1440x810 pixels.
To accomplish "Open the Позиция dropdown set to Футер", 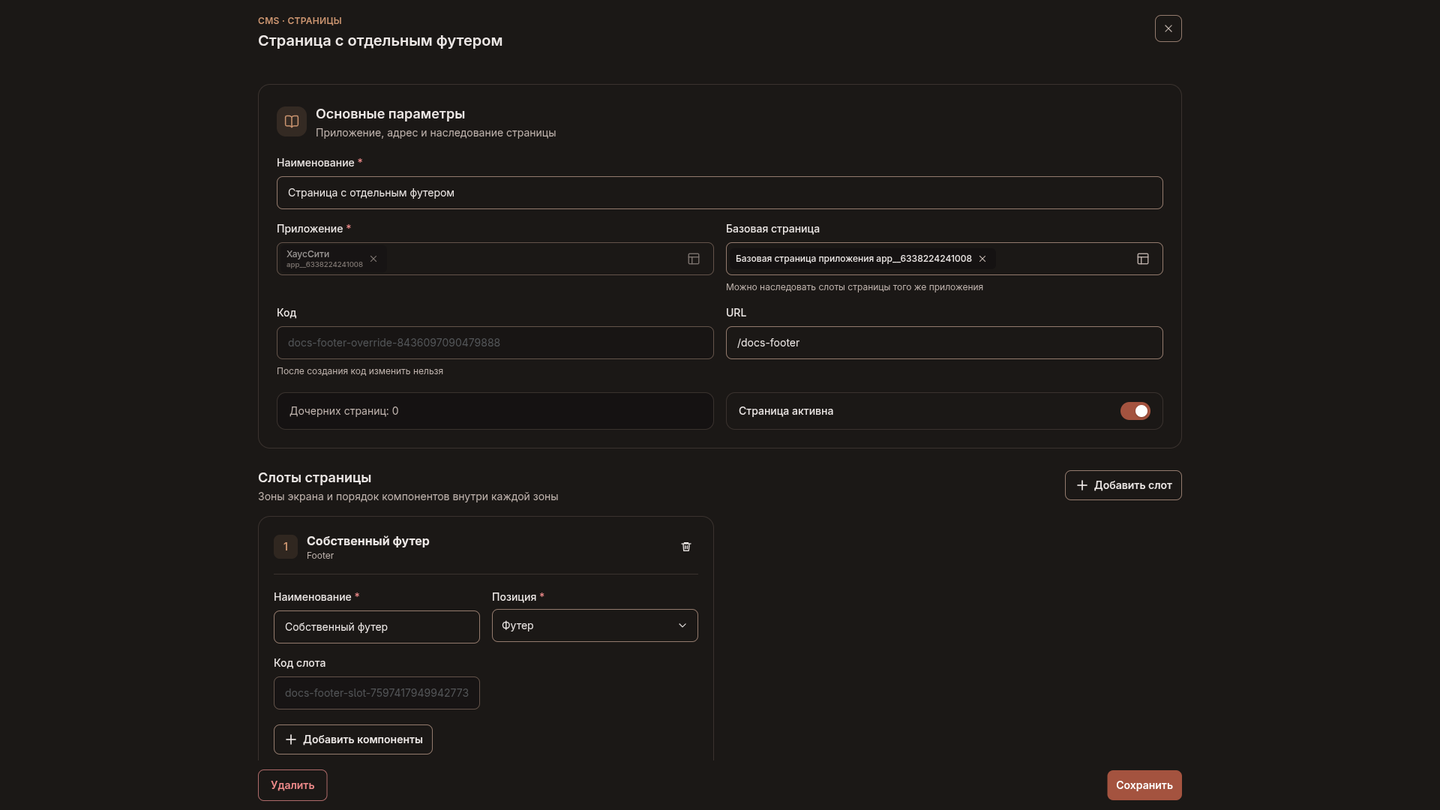I will pyautogui.click(x=595, y=626).
